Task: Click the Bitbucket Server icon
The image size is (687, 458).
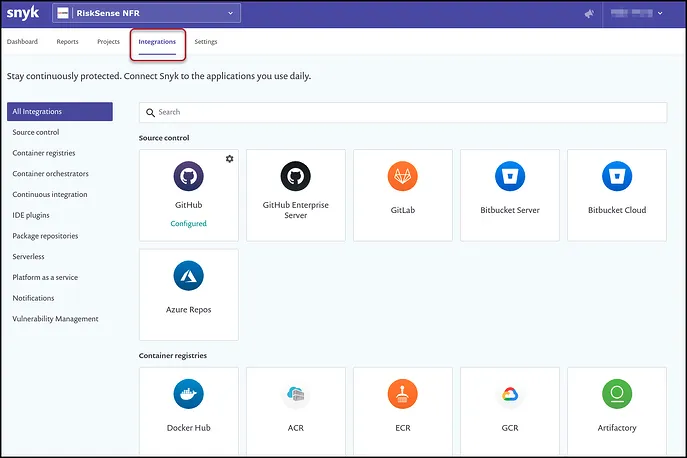Action: [x=510, y=176]
